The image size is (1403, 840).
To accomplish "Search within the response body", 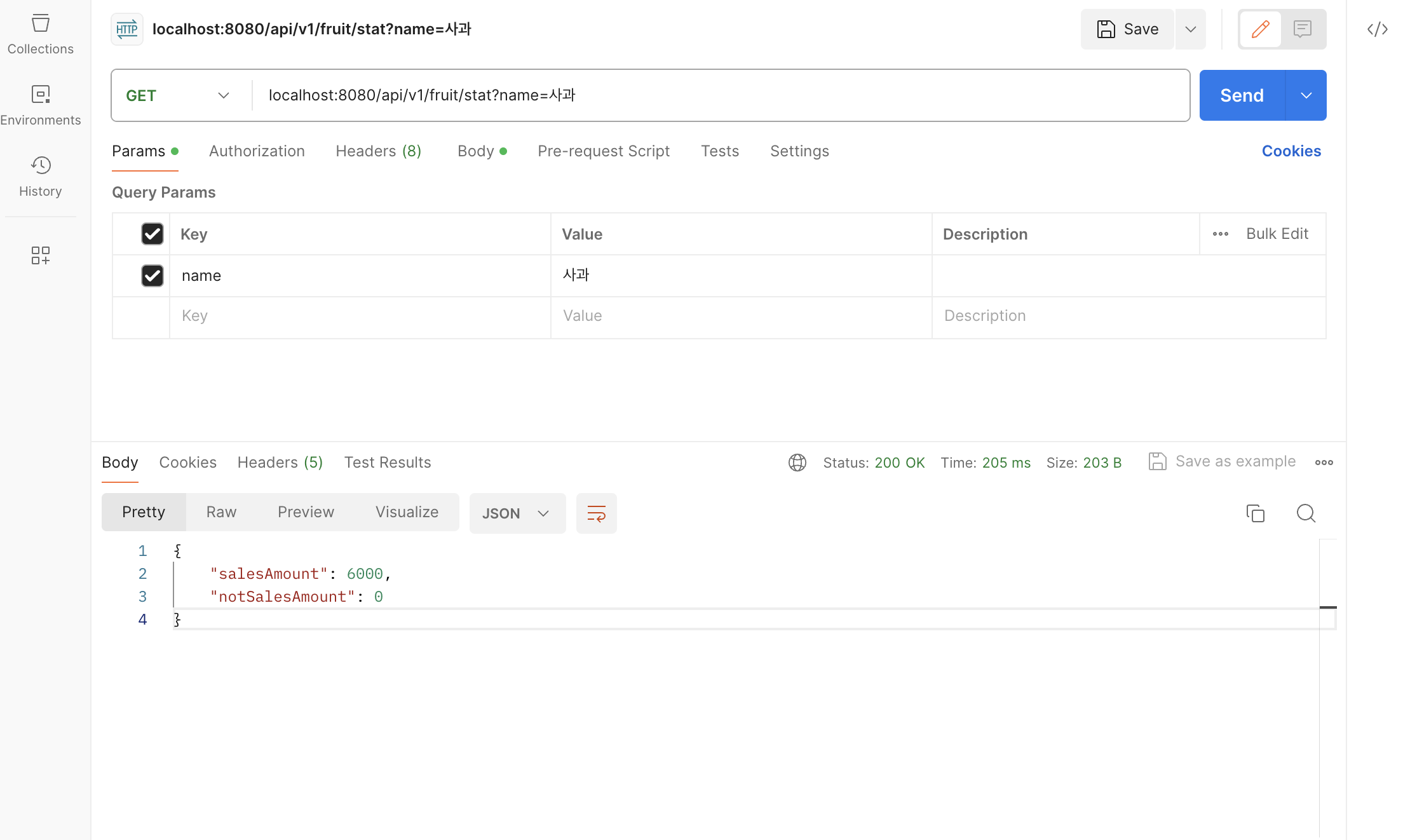I will click(1306, 513).
